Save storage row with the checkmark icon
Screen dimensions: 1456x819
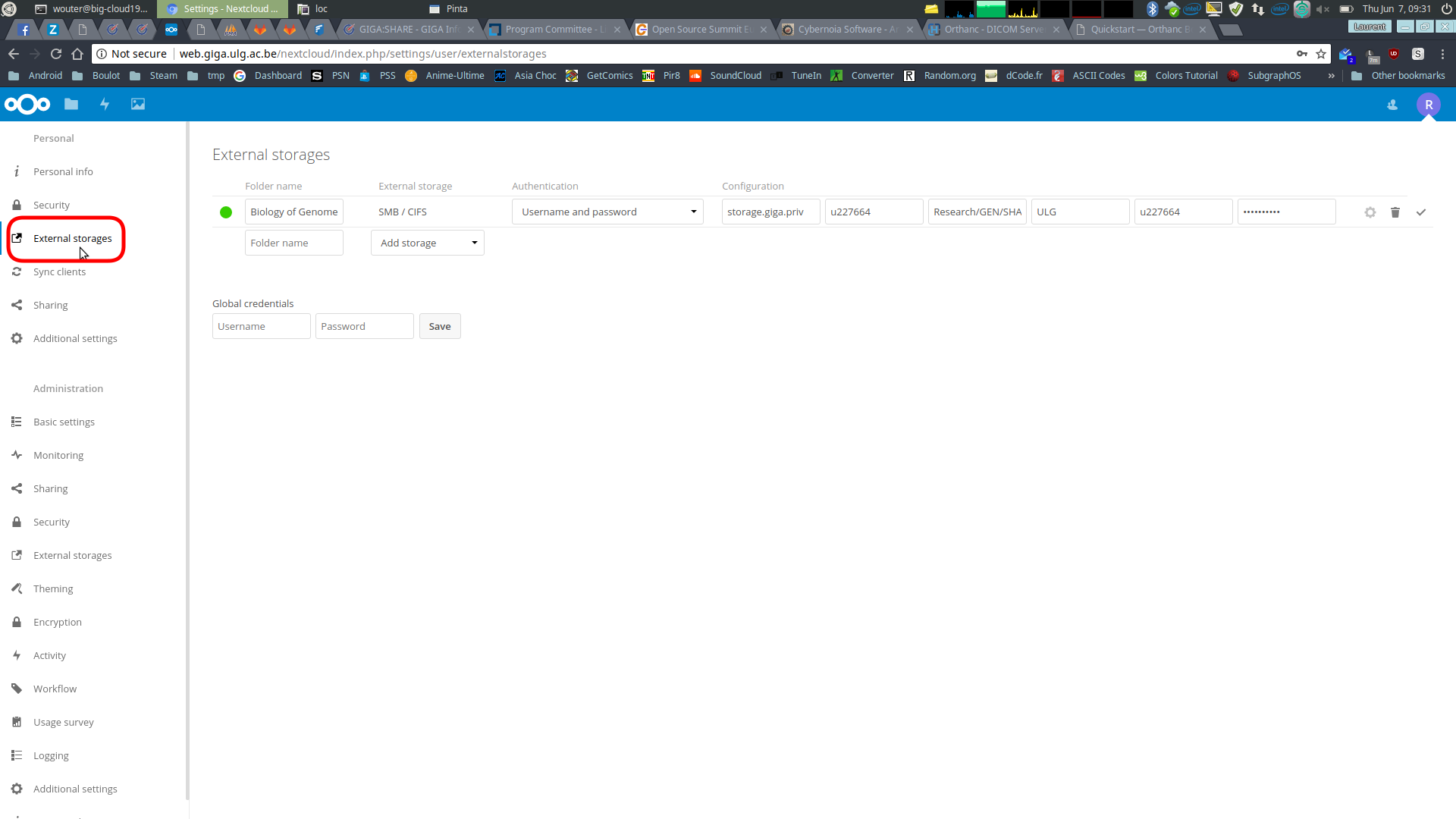1421,212
